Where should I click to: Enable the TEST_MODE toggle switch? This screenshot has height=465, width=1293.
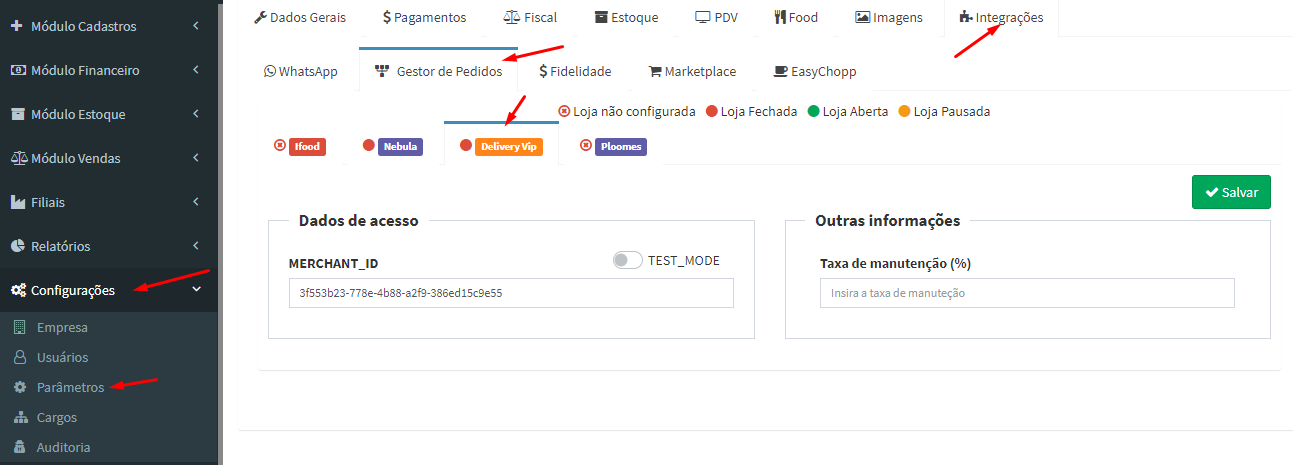627,260
